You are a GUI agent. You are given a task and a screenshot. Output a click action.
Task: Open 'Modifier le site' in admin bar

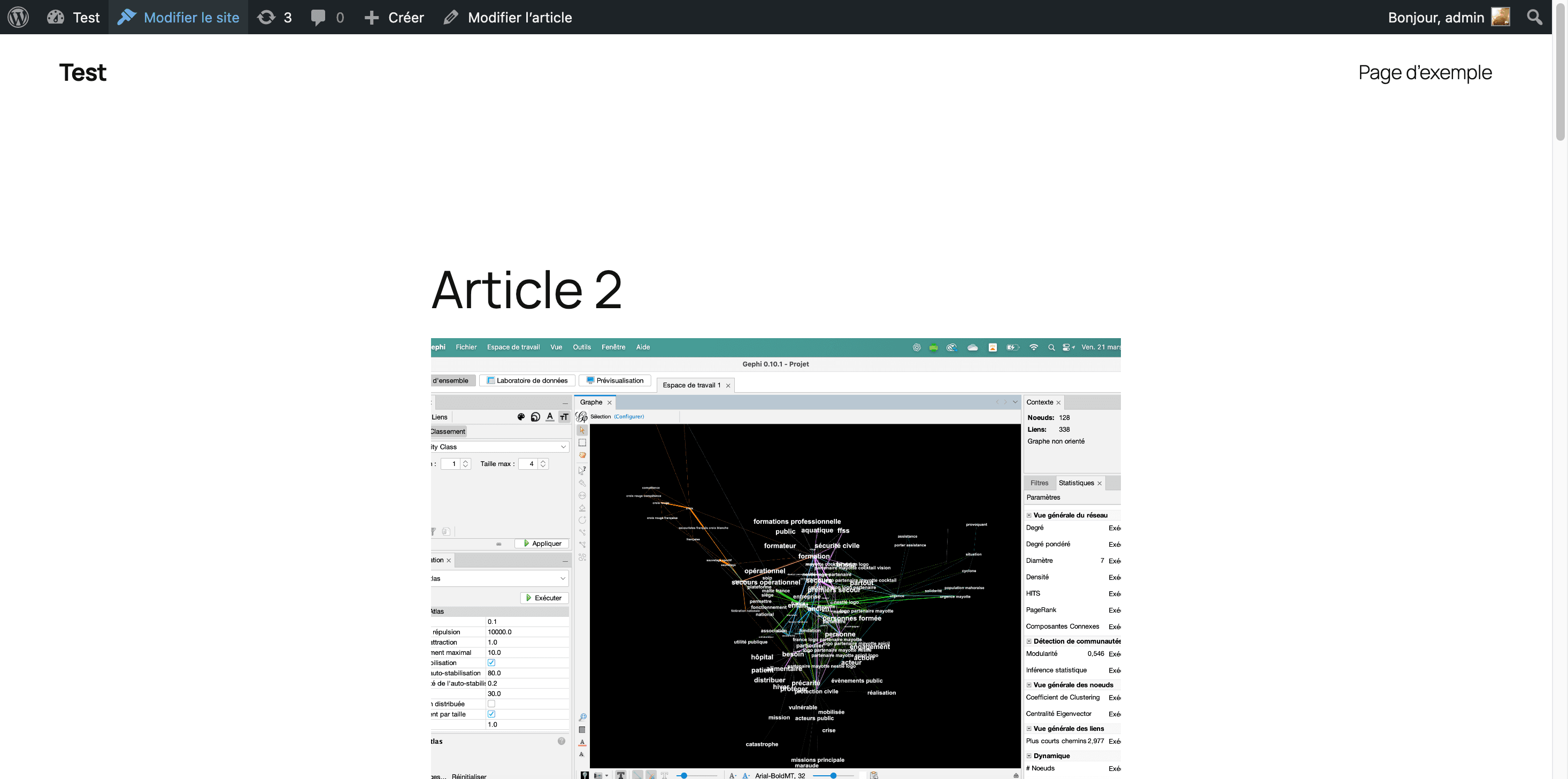[x=178, y=17]
